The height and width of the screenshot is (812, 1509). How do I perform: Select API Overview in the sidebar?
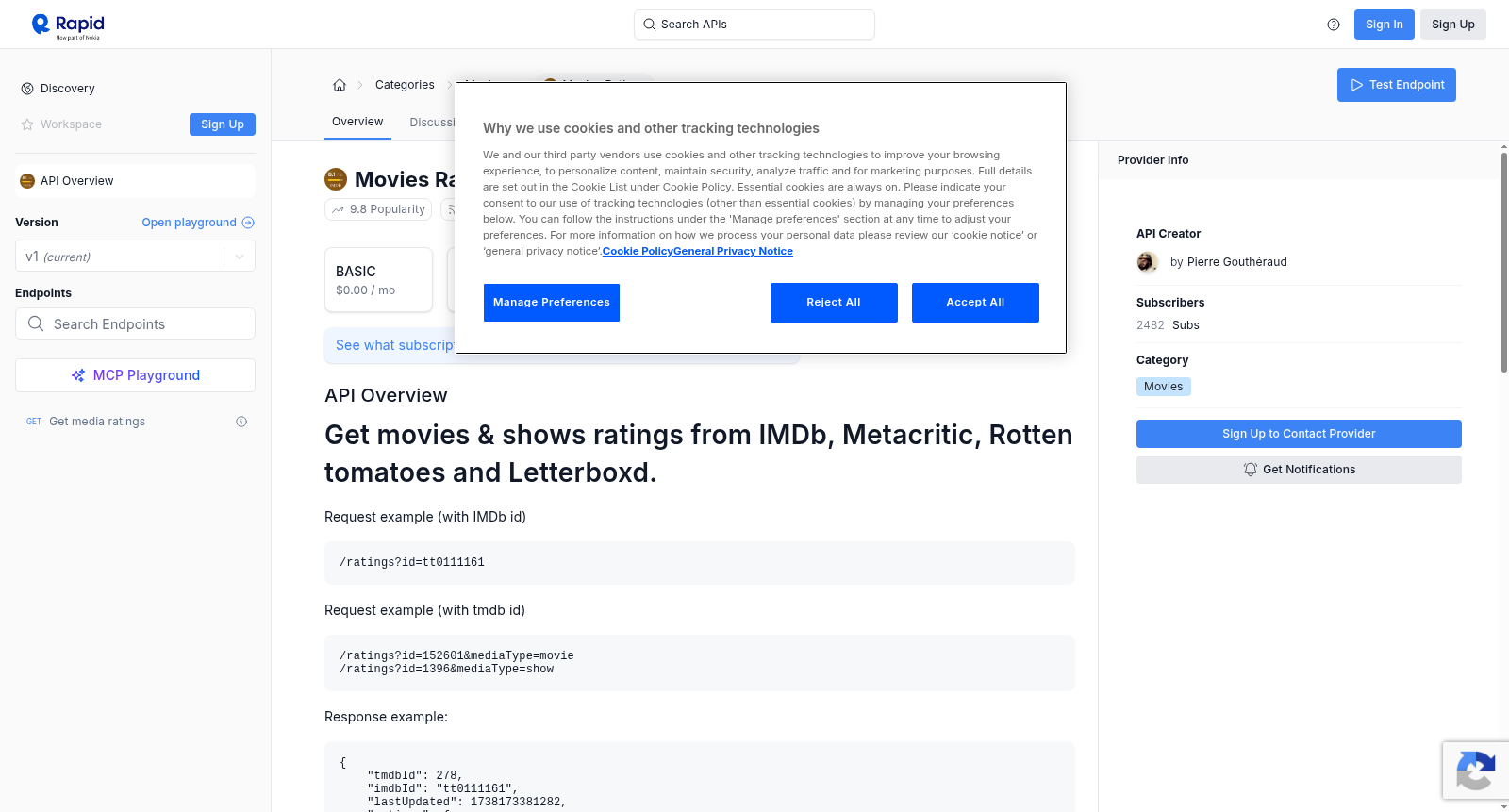coord(136,181)
